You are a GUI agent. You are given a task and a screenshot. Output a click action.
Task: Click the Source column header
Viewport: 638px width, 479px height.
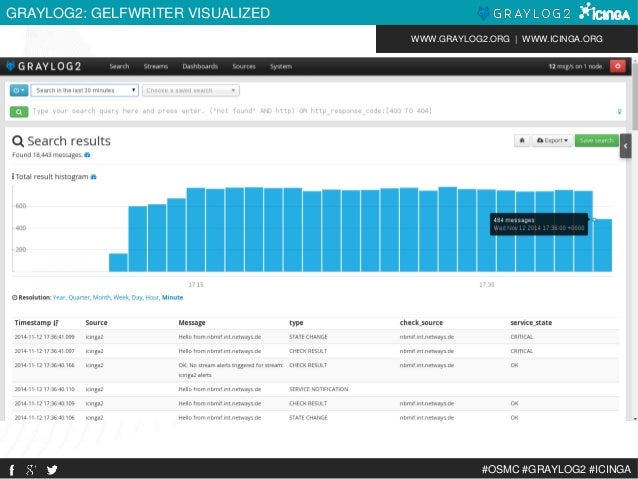point(96,323)
